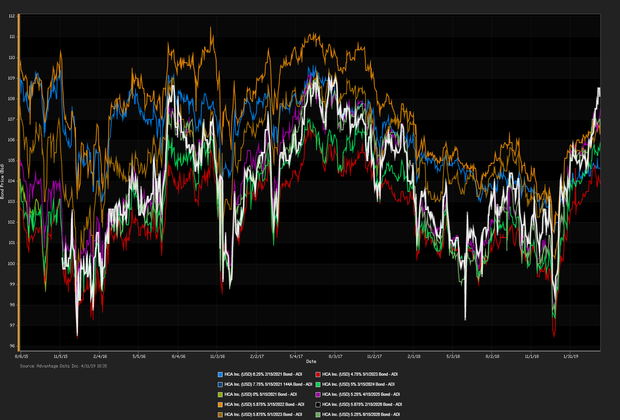Click the 5/5/16 date axis label
Screen dimensions: 620x420
coord(139,356)
